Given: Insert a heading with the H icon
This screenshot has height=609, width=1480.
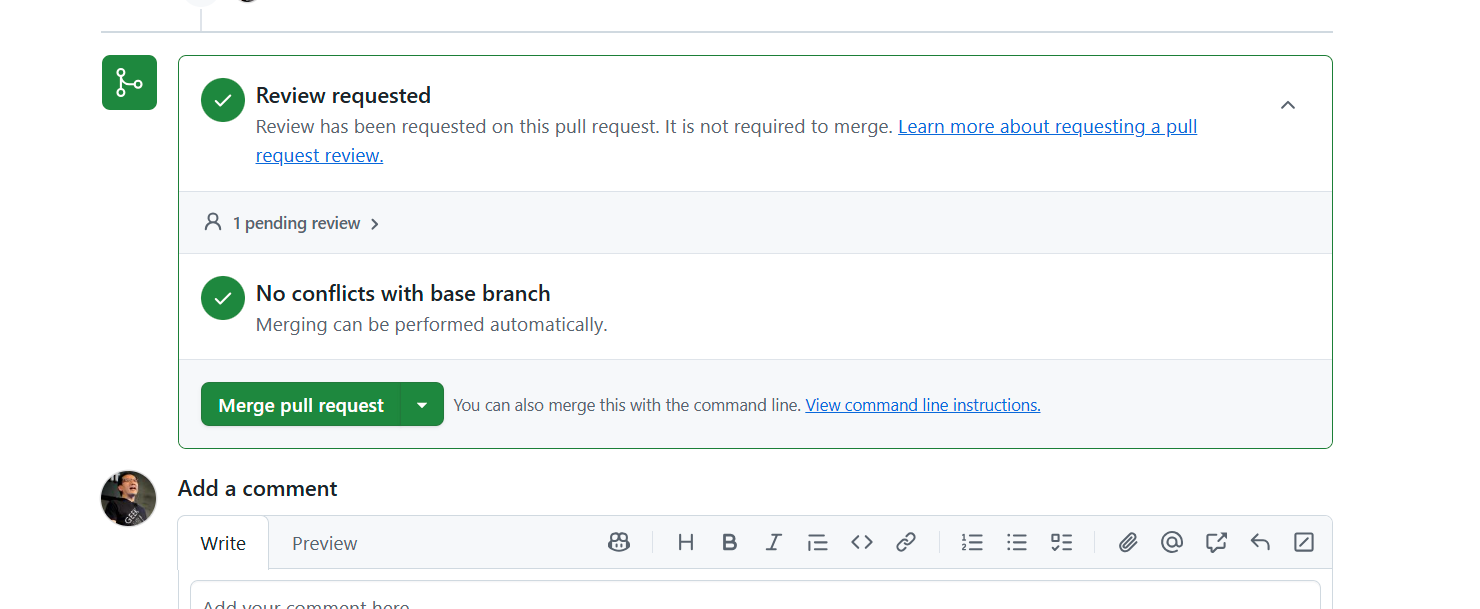Looking at the screenshot, I should pos(686,542).
